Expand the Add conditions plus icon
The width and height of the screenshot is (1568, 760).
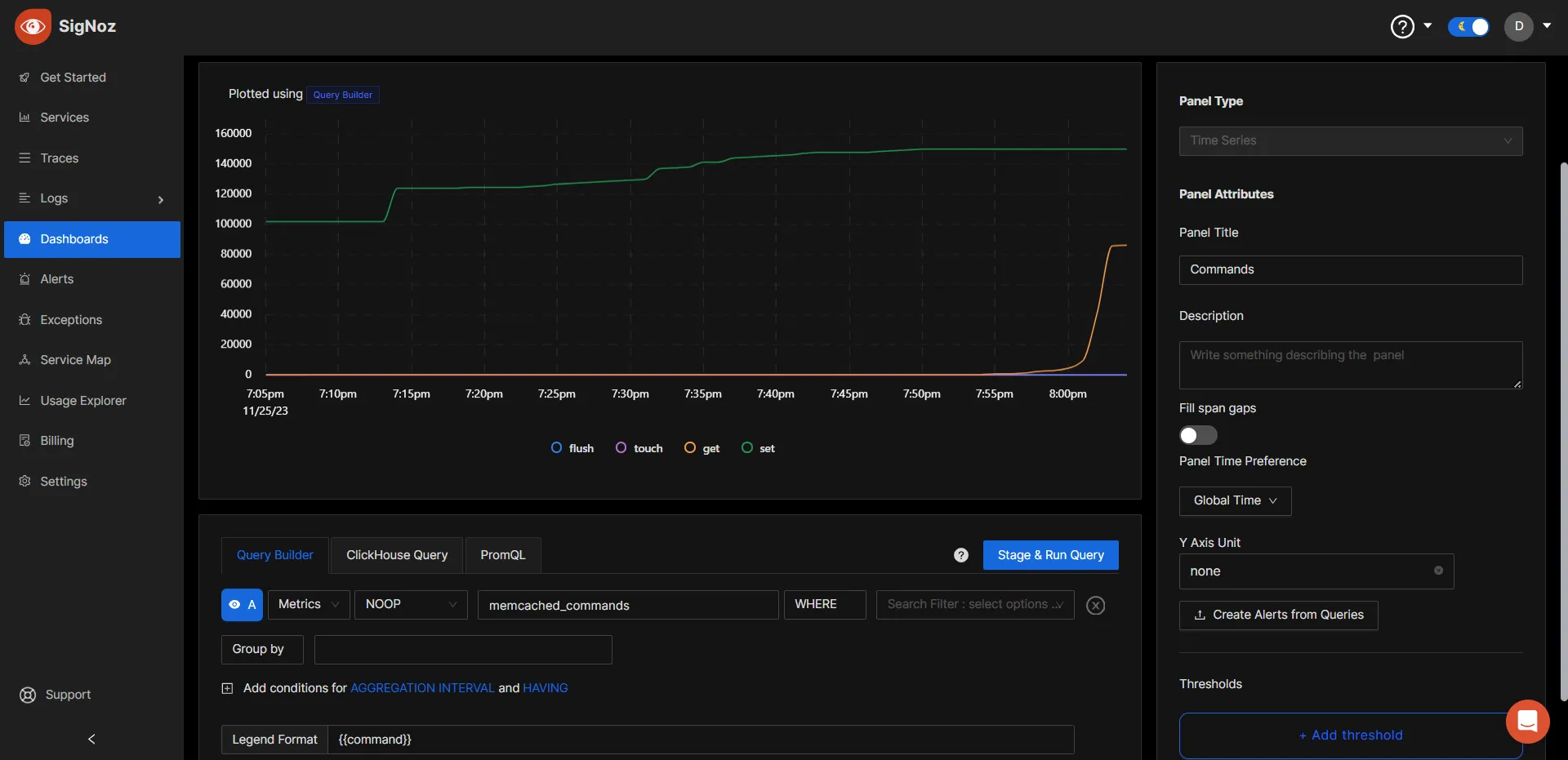coord(227,688)
